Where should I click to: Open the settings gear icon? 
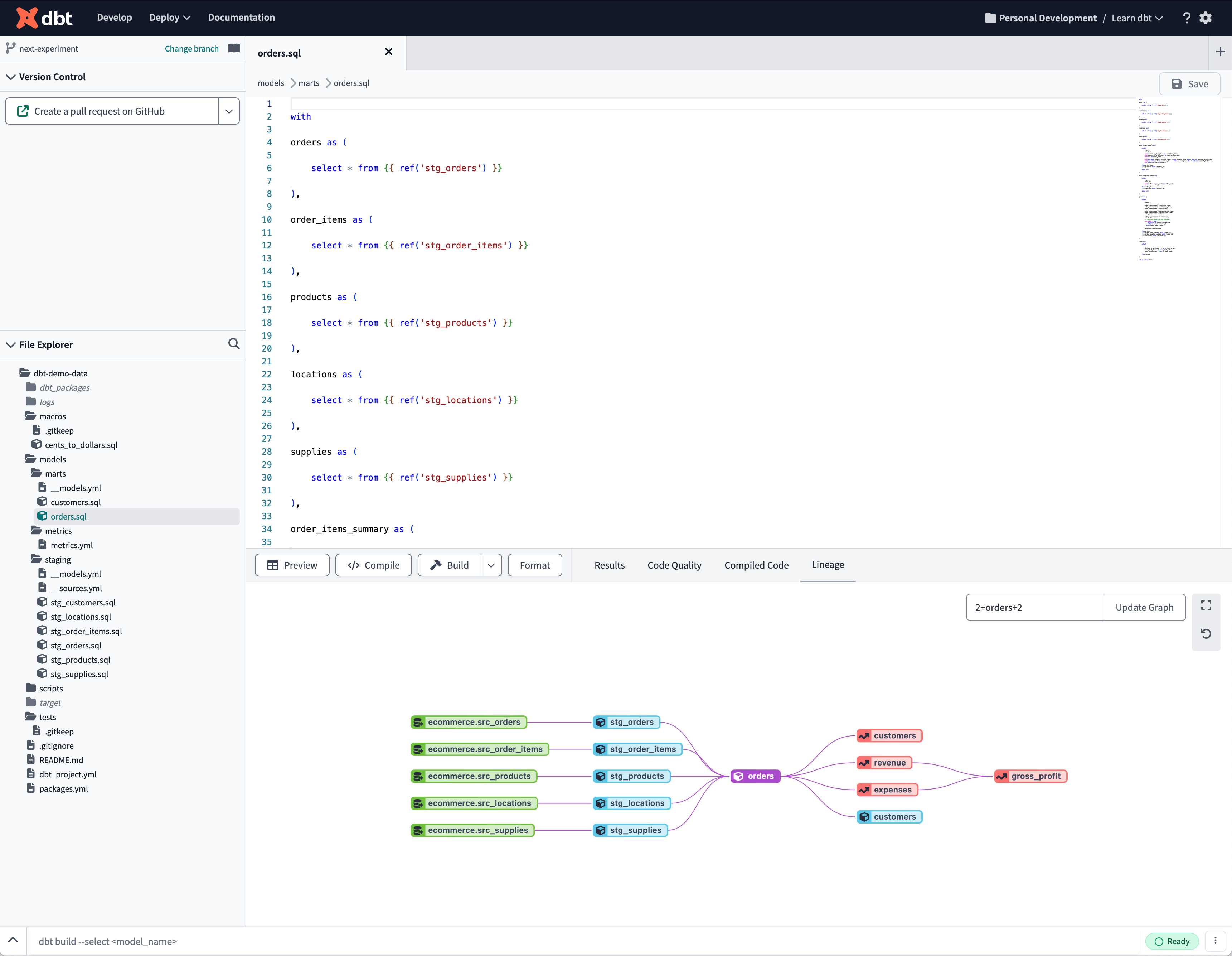[x=1206, y=18]
